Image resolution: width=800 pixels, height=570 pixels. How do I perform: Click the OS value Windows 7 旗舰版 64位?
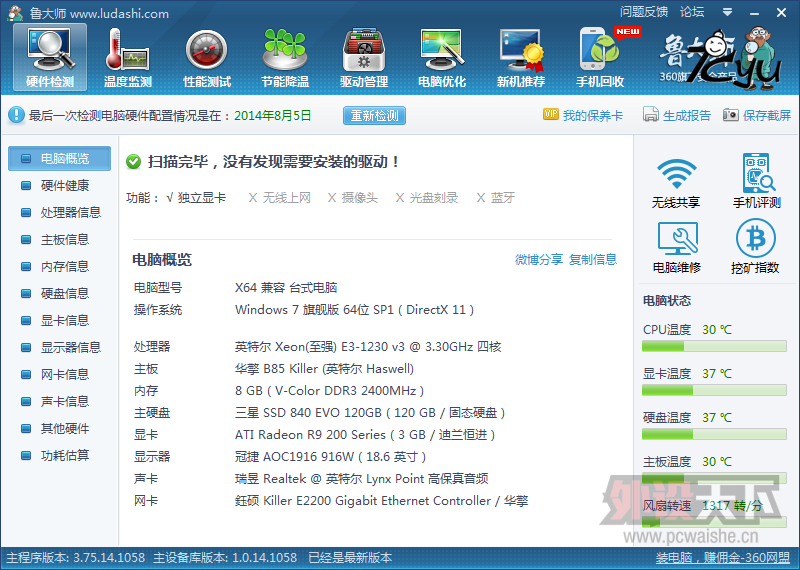click(x=355, y=310)
